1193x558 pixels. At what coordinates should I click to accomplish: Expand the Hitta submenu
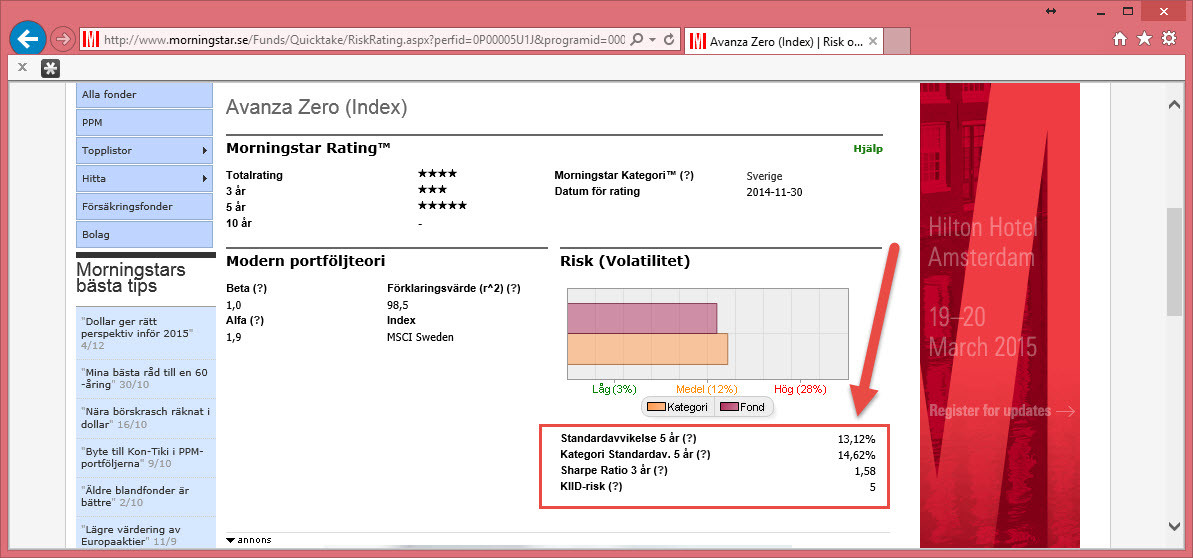point(204,179)
